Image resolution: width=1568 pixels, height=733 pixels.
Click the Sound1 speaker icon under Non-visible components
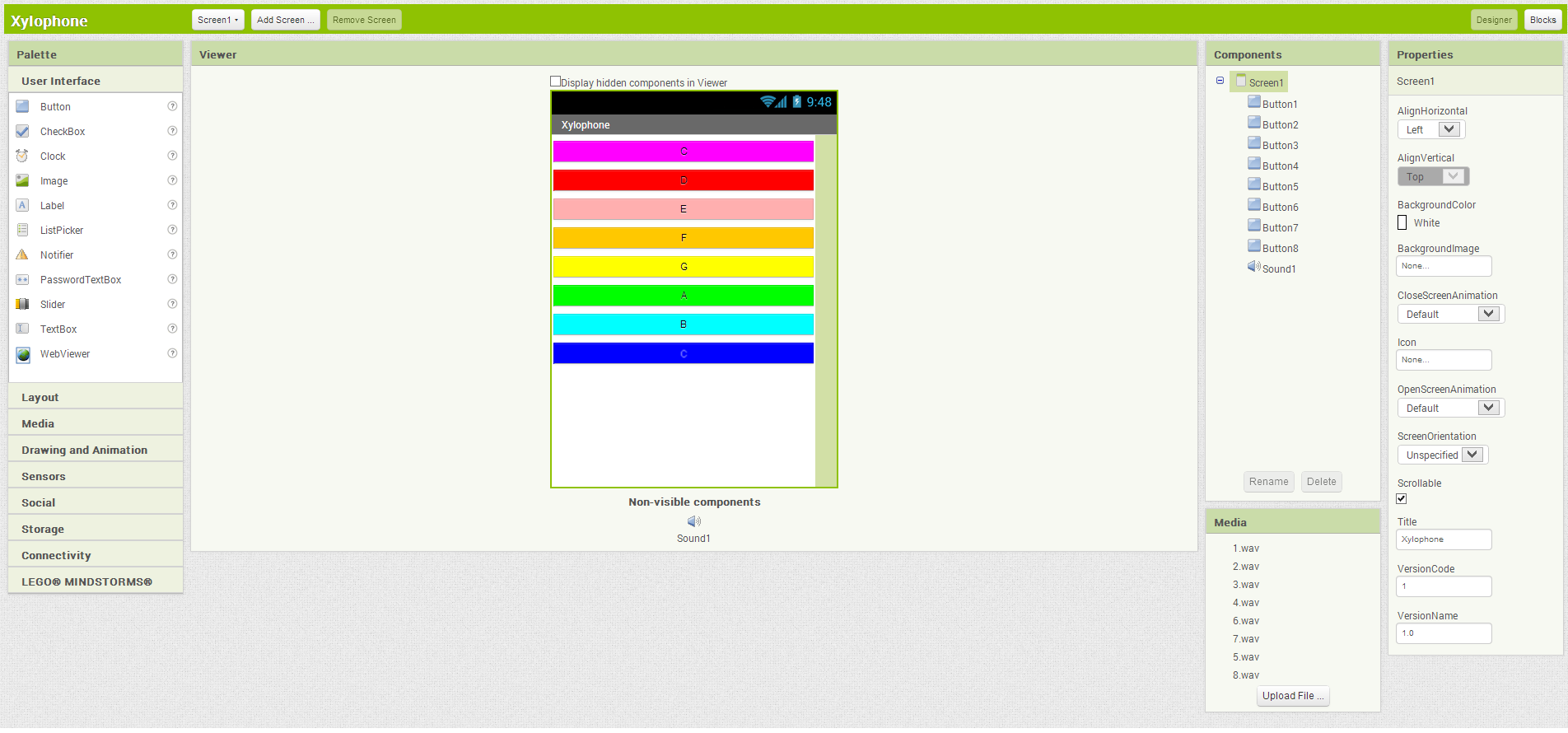[x=693, y=521]
